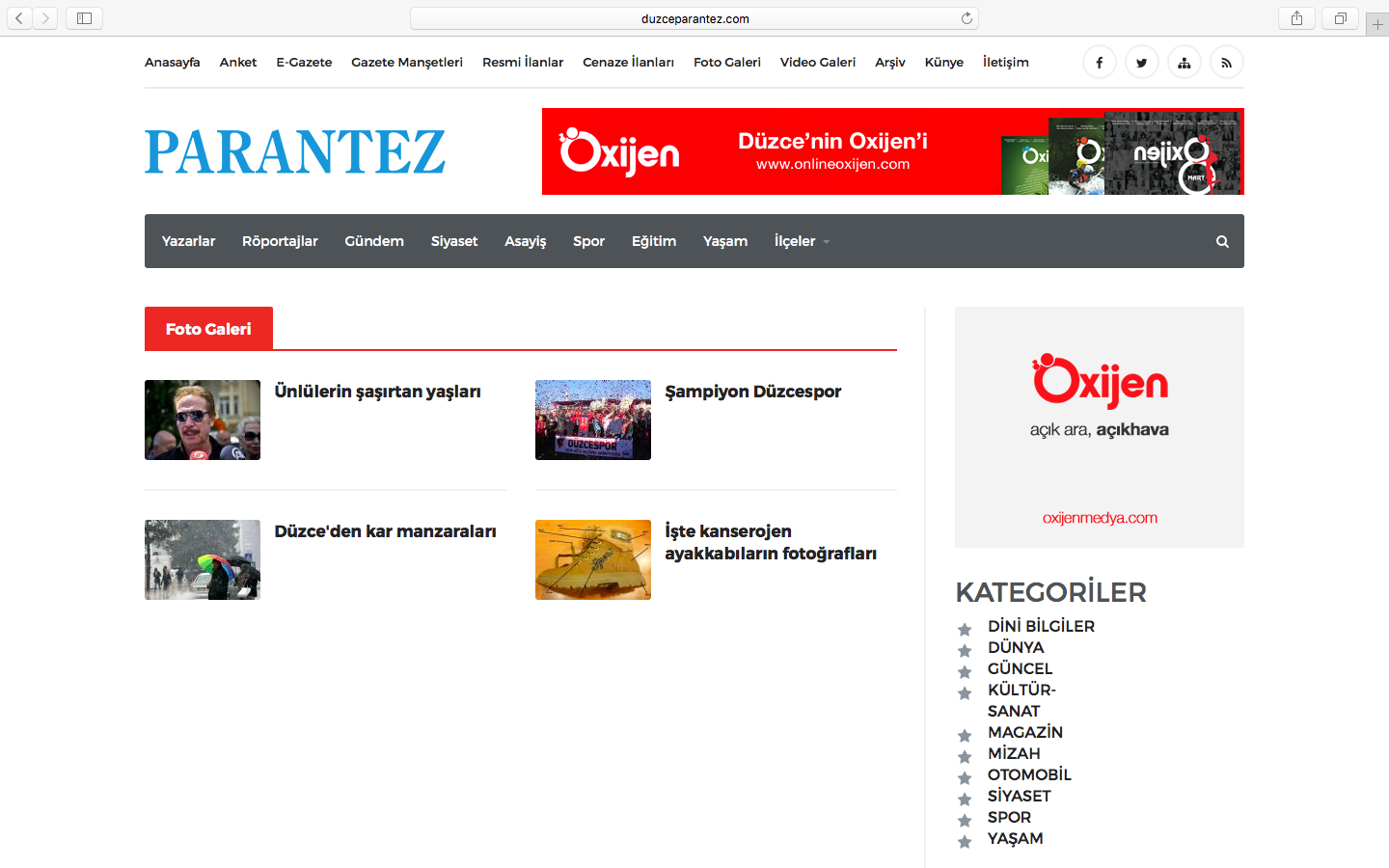1389x868 pixels.
Task: Open GÜNCEL category link
Action: pyautogui.click(x=1020, y=668)
